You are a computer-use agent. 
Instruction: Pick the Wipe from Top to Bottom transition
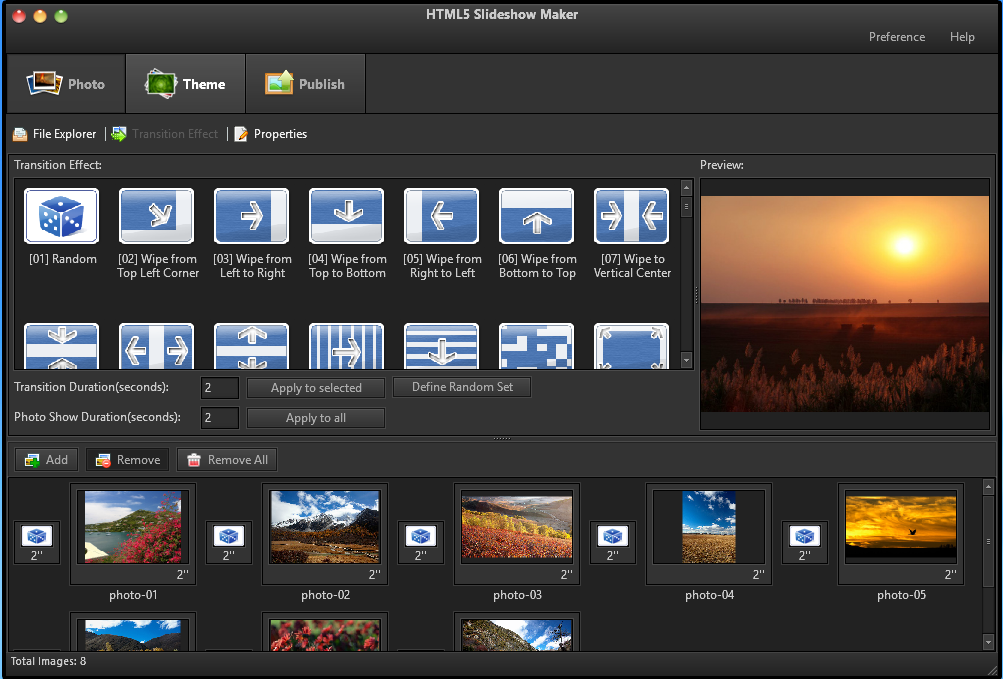(x=346, y=216)
